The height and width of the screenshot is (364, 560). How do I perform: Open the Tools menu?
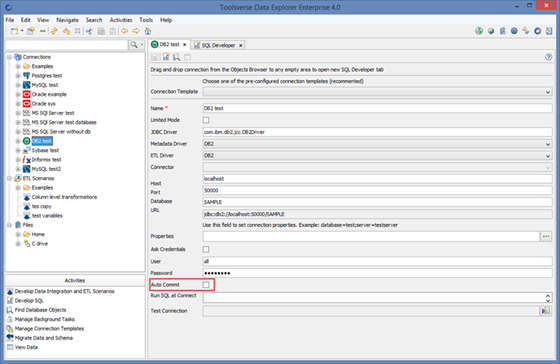coord(146,20)
